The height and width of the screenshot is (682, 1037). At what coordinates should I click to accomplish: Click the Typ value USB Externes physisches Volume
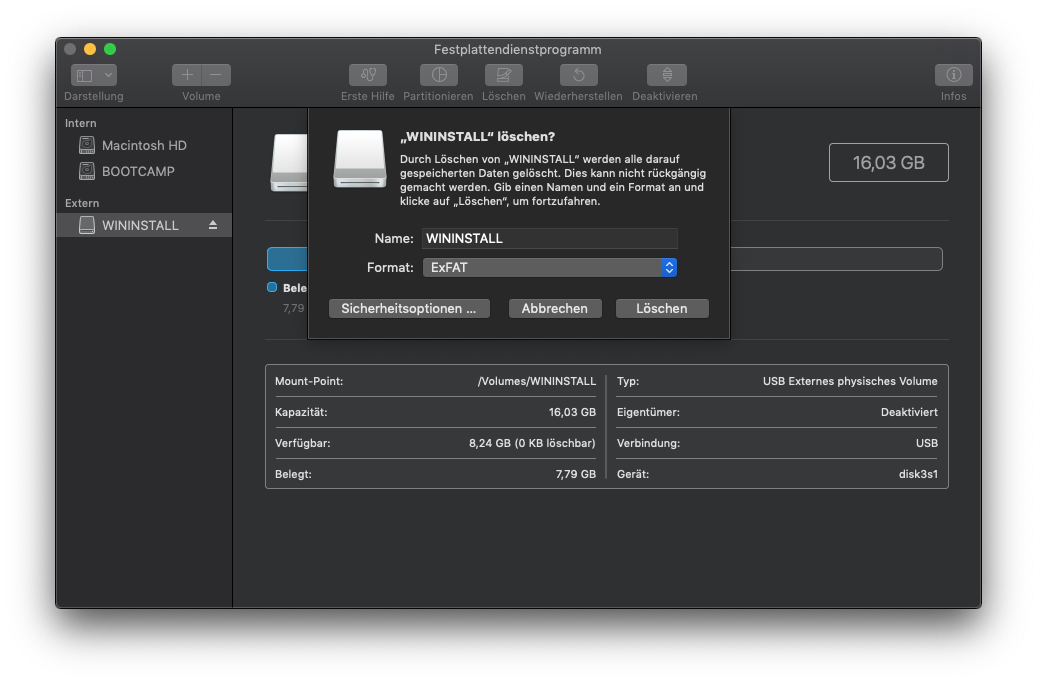point(850,381)
